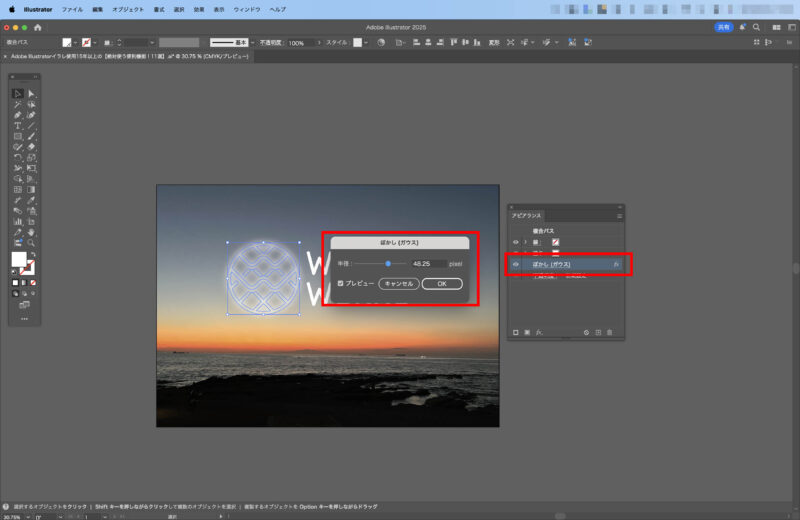Select the Selection tool in toolbar

(x=18, y=94)
